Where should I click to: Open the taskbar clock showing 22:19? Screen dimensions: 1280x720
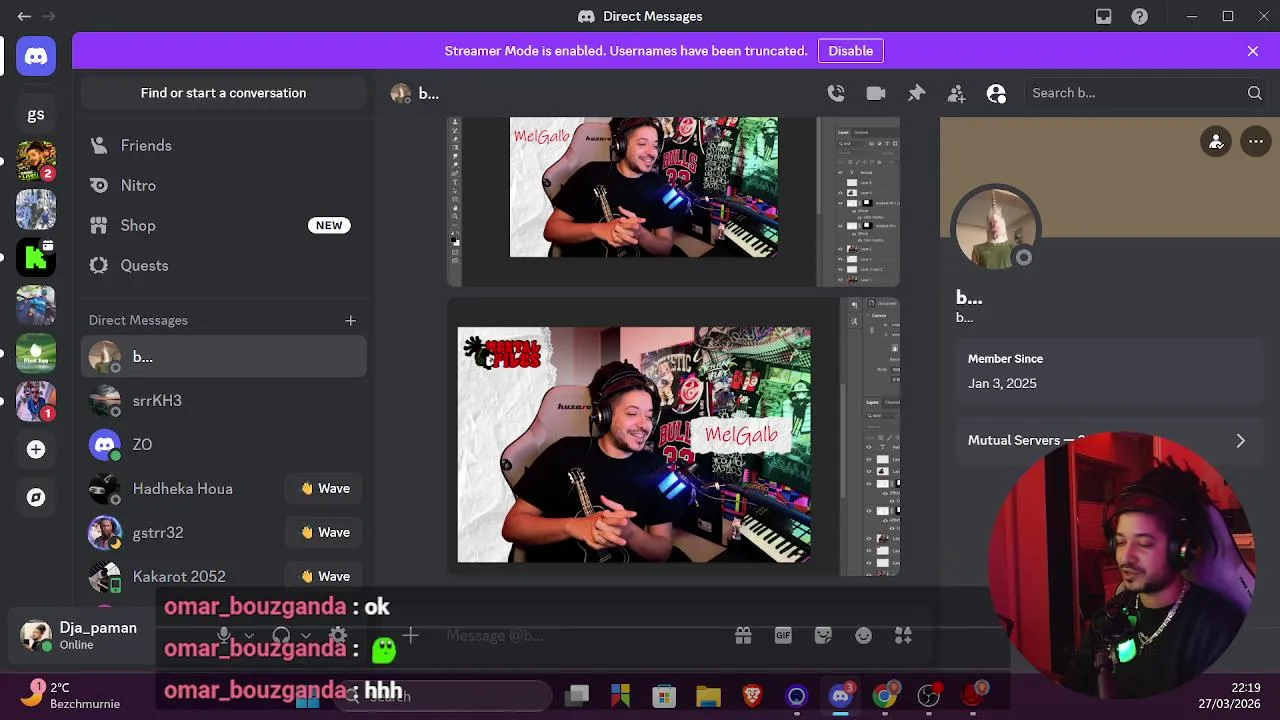pyautogui.click(x=1229, y=696)
